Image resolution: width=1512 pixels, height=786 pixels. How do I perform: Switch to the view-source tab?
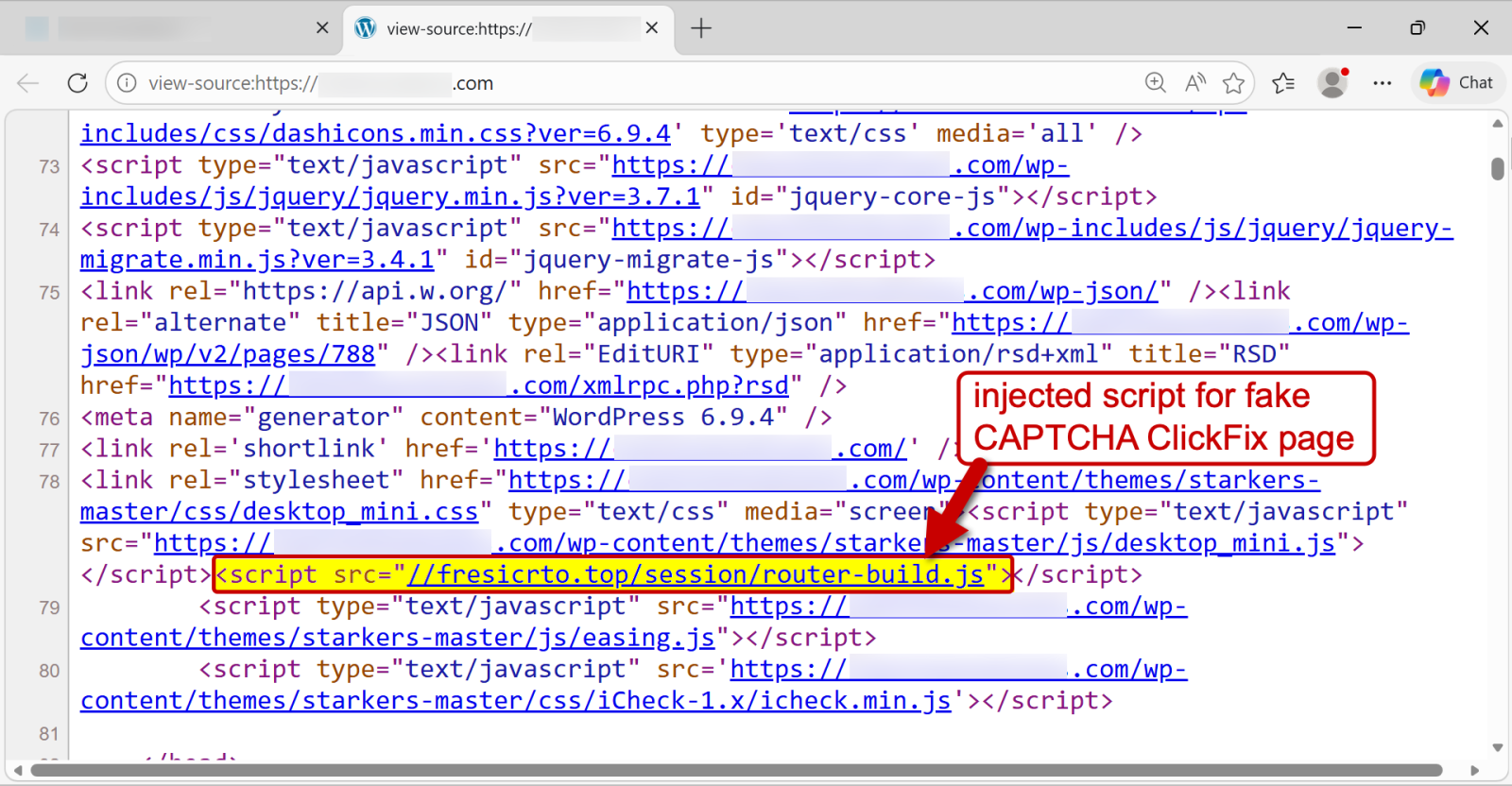(x=491, y=28)
